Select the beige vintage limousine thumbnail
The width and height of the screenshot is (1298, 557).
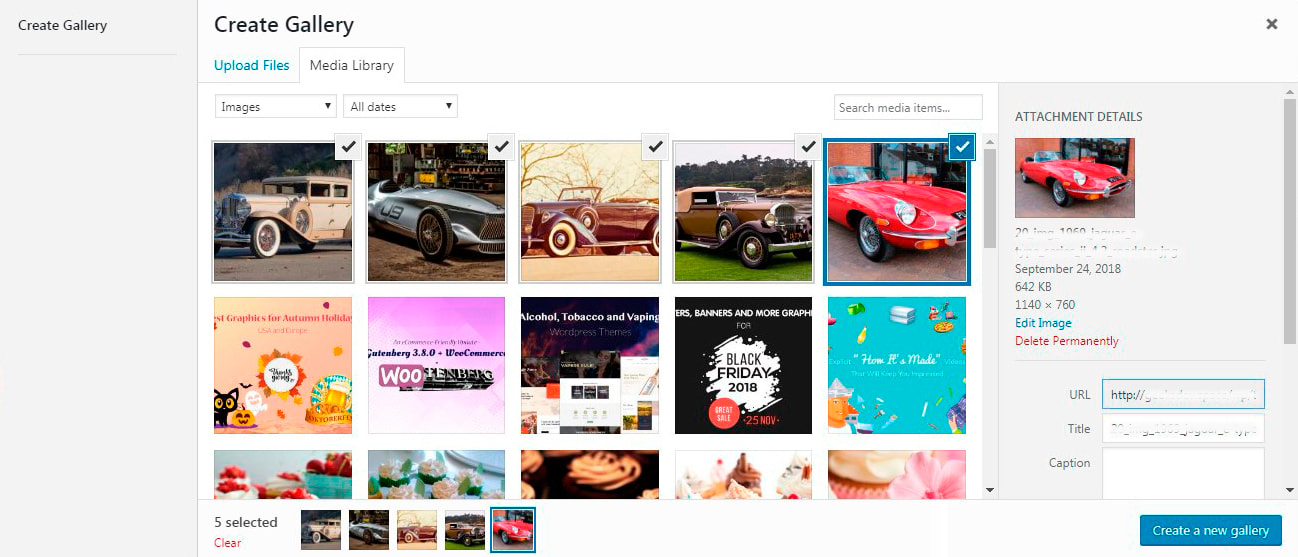283,212
